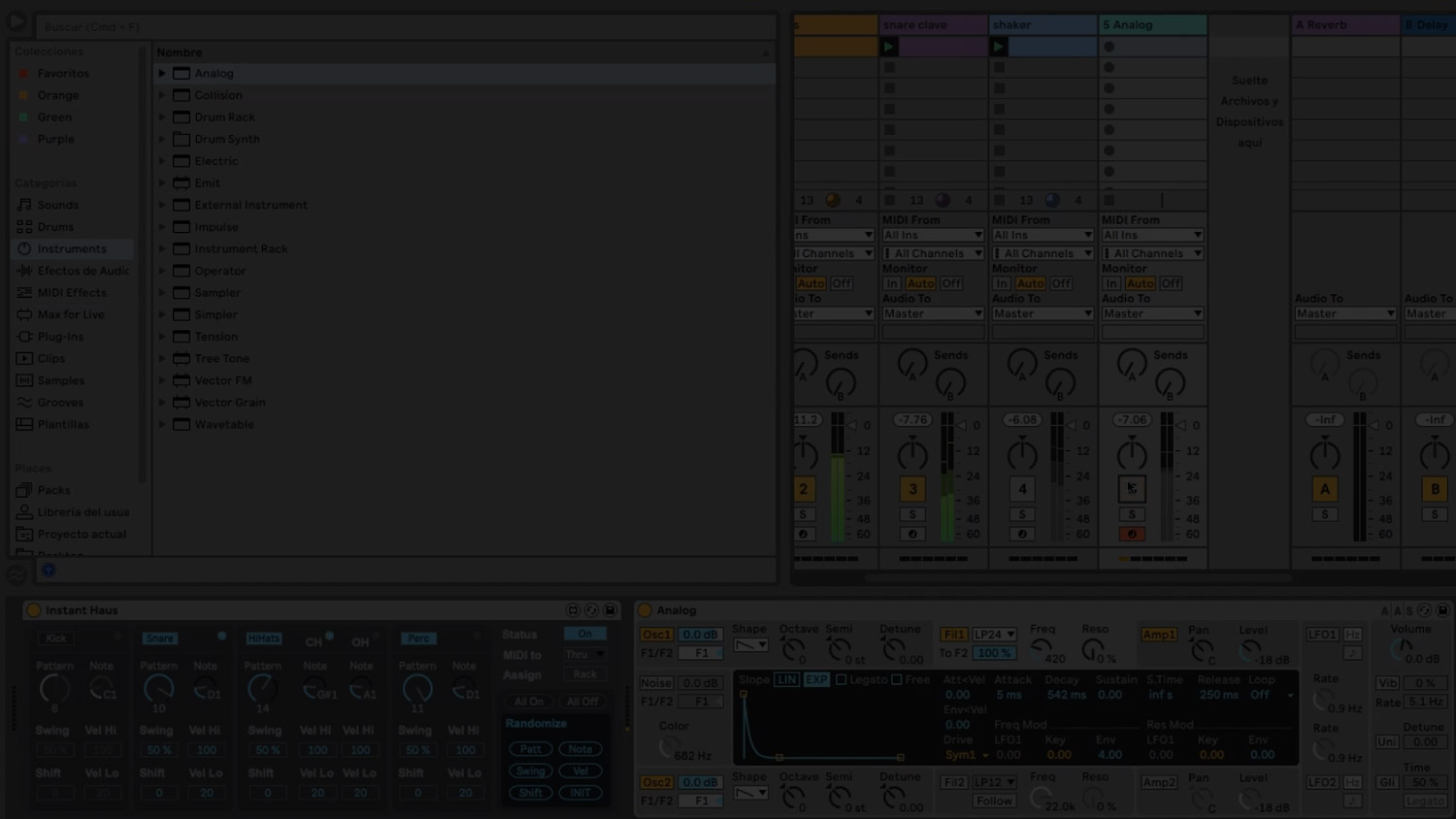Click the Wavetable folder icon

click(181, 424)
